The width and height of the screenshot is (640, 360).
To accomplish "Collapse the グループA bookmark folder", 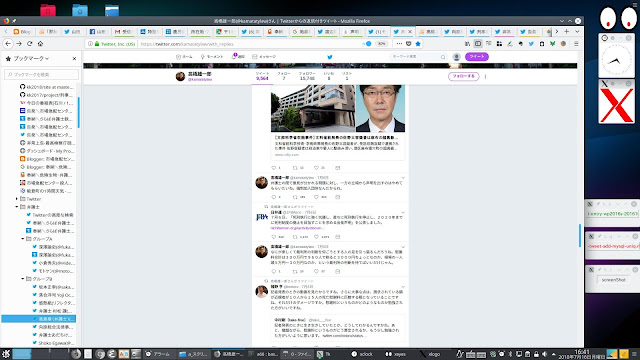I will point(23,239).
